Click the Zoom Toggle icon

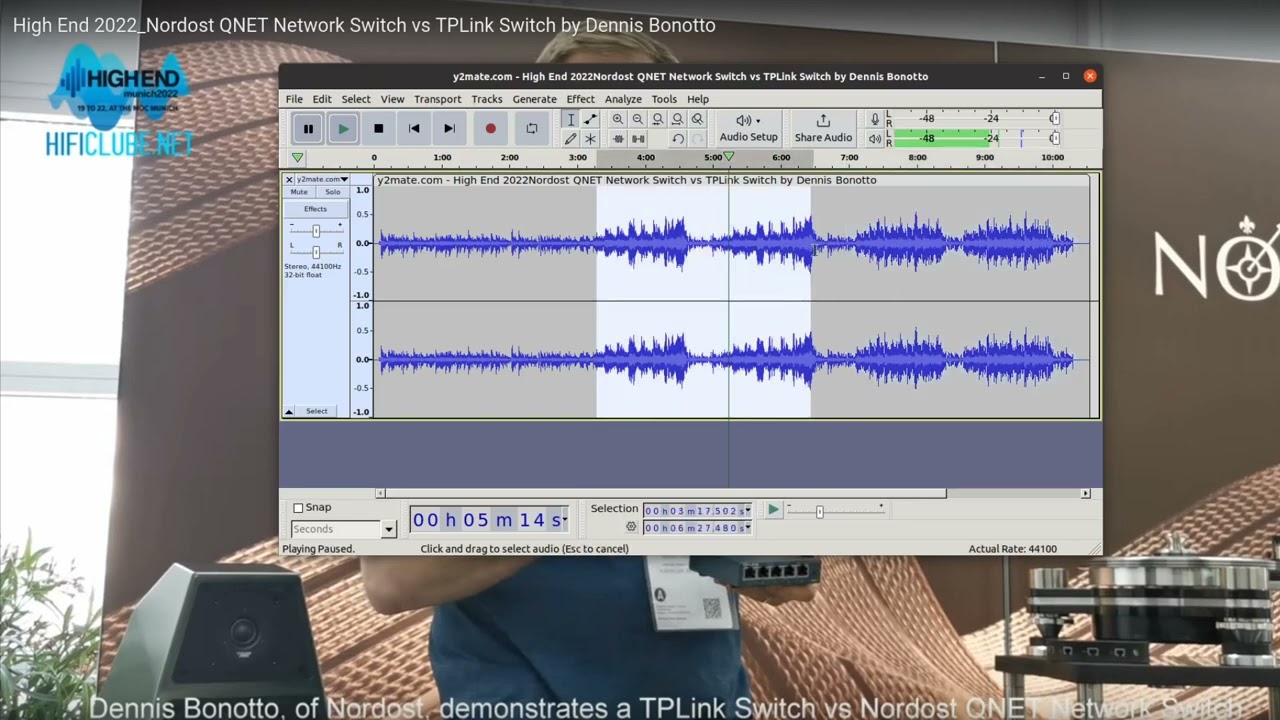[x=698, y=120]
